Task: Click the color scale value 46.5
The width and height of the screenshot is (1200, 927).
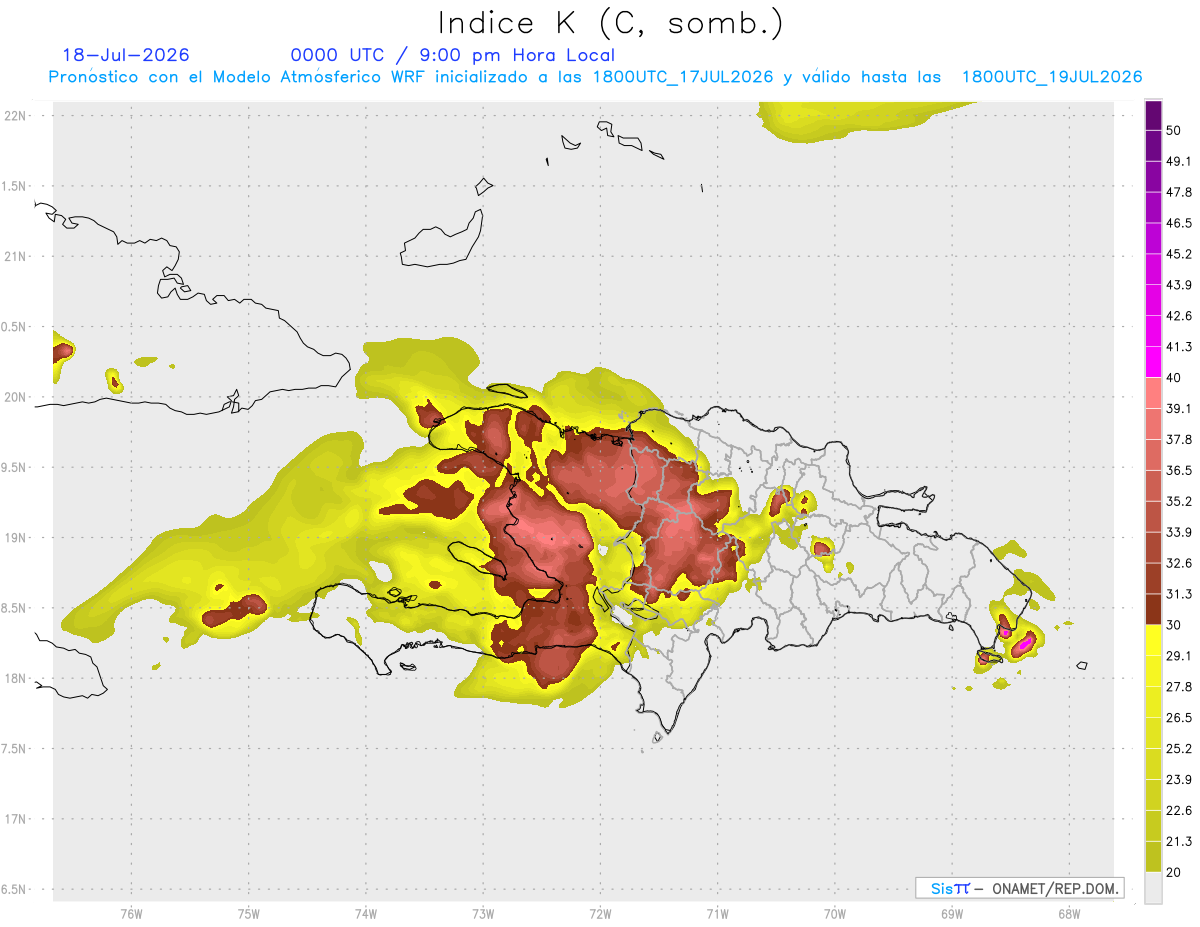Action: pyautogui.click(x=1179, y=223)
